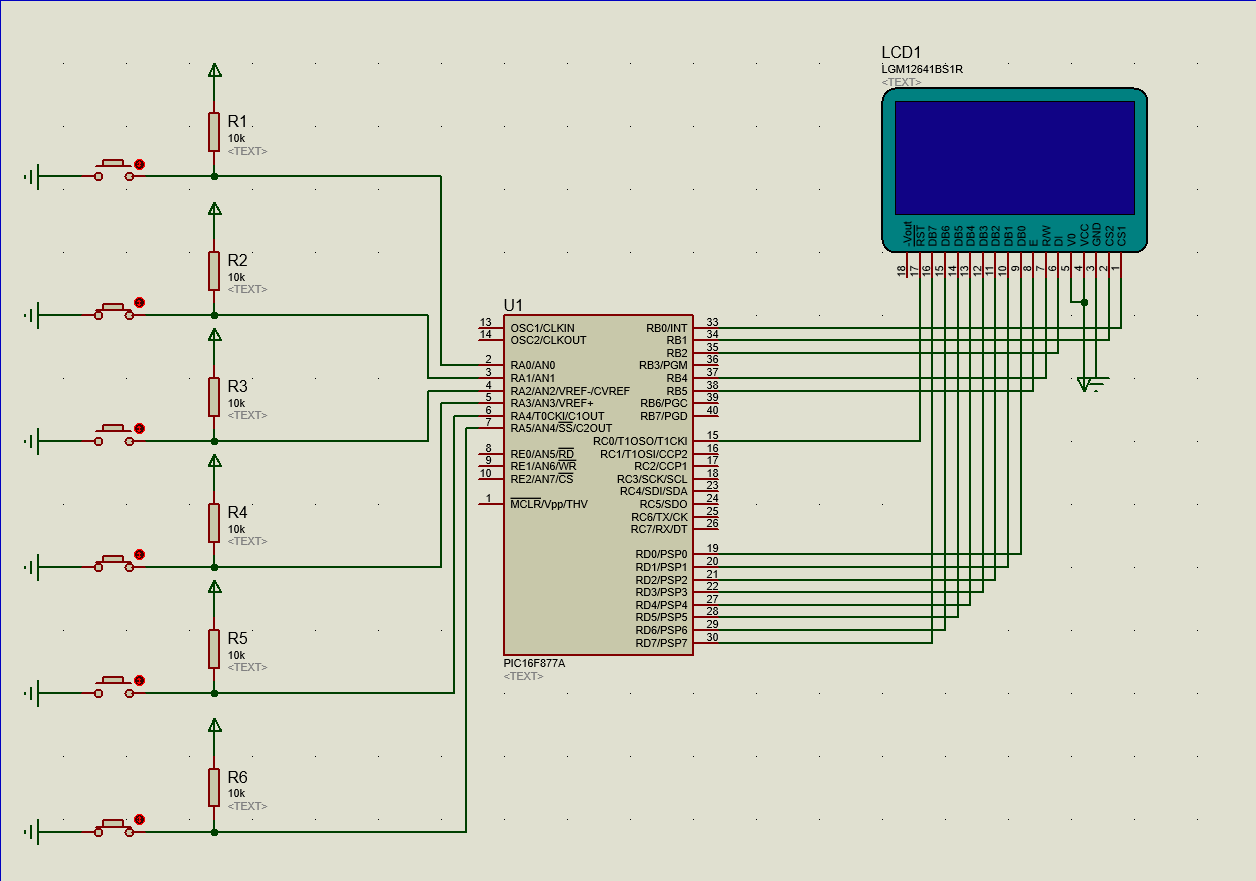The width and height of the screenshot is (1256, 881).
Task: Click the RE0/AN5/RD pin label
Action: coord(541,454)
